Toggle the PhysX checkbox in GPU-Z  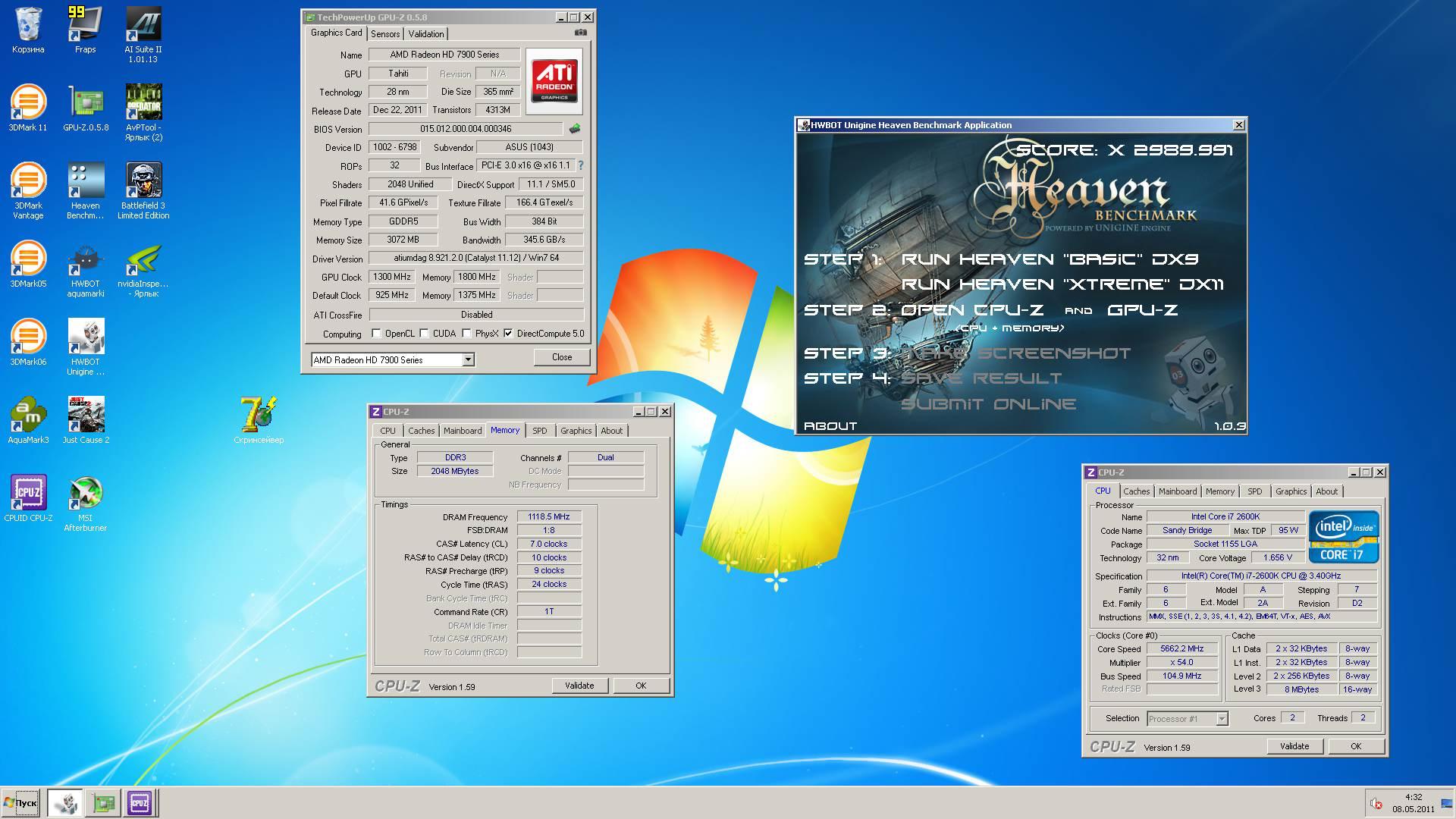[x=466, y=333]
